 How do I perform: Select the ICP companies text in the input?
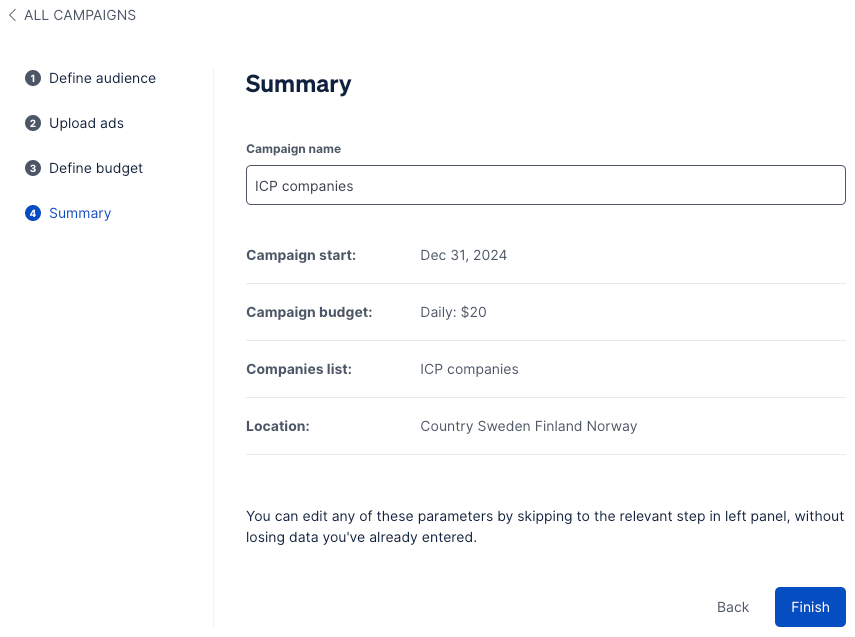(306, 185)
